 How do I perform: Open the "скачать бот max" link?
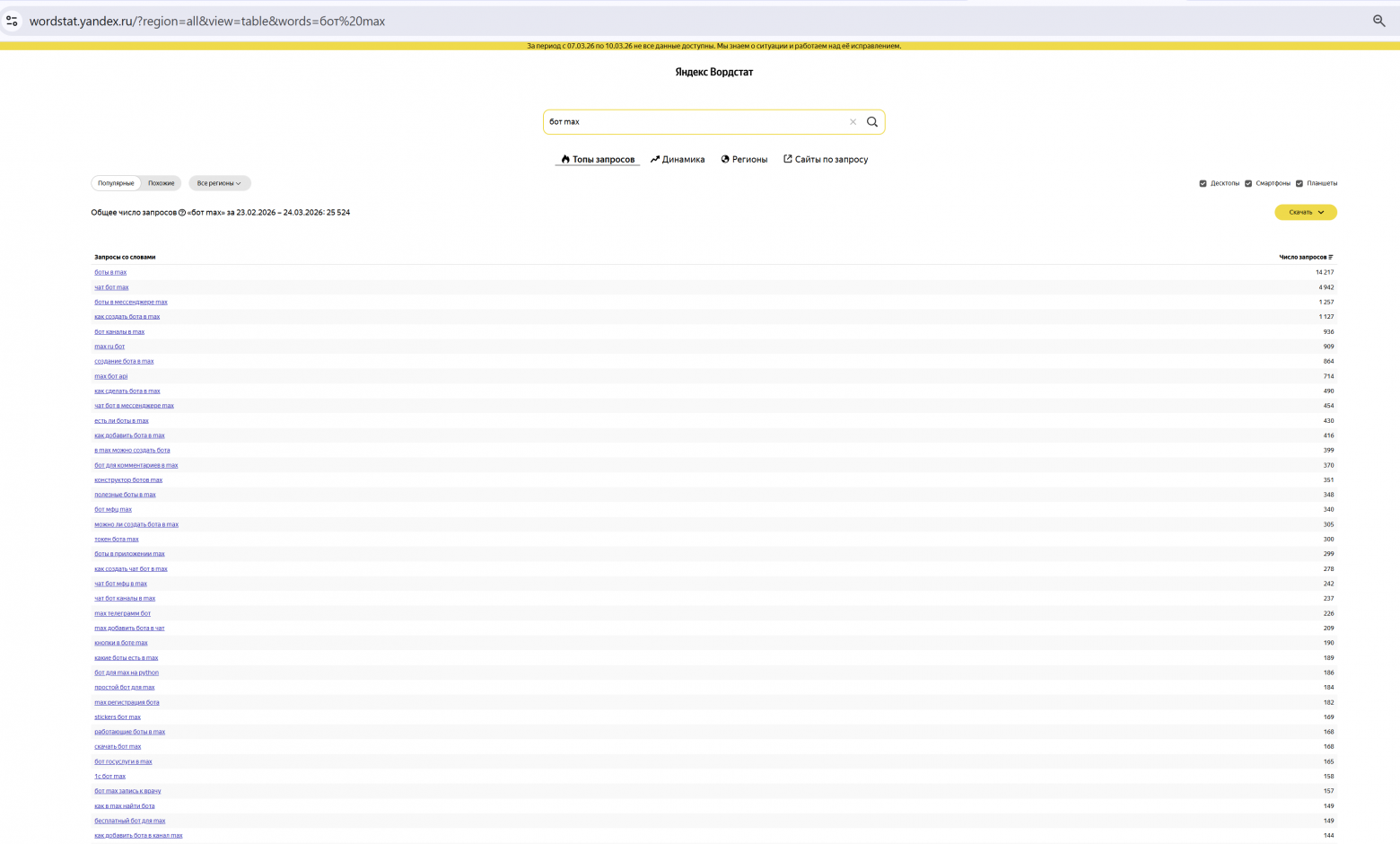click(118, 747)
